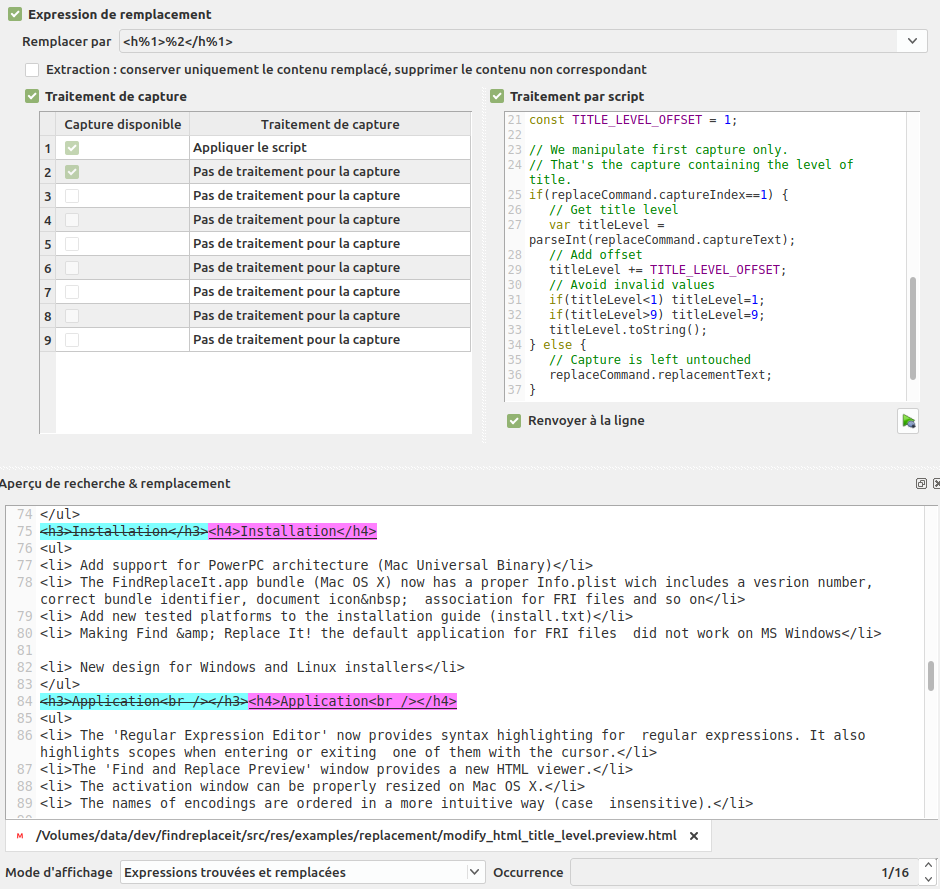Screen dimensions: 940x889
Task: Click the 'Traitement de capture' column header
Action: pyautogui.click(x=329, y=124)
